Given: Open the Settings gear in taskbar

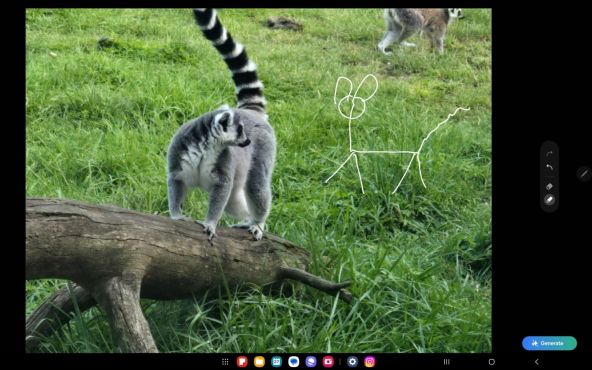Looking at the screenshot, I should 352,362.
